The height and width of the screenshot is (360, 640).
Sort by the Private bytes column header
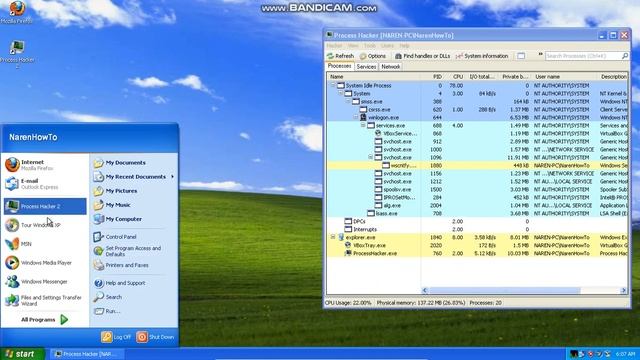[x=514, y=77]
